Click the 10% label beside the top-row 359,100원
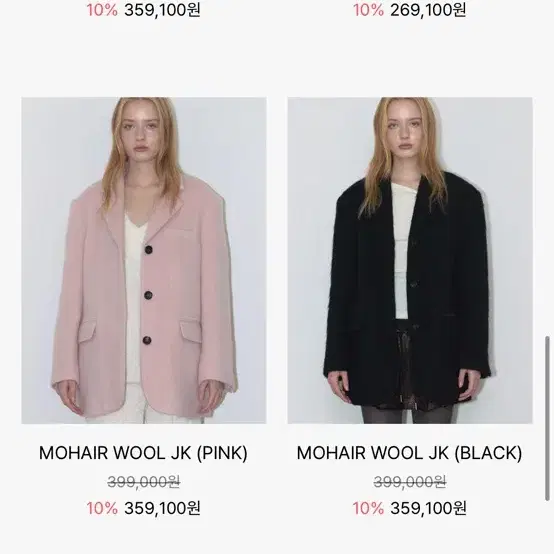 pyautogui.click(x=102, y=10)
